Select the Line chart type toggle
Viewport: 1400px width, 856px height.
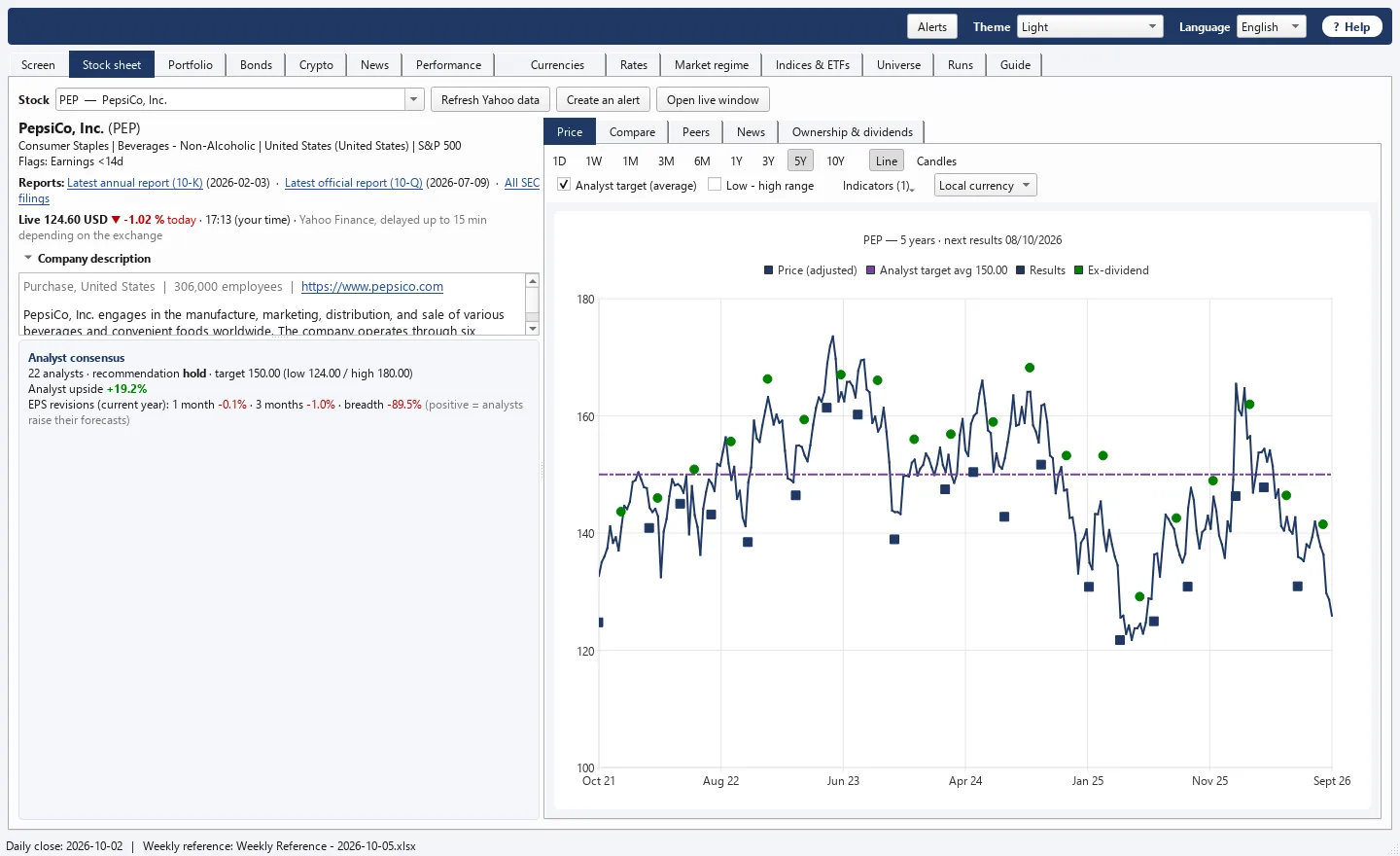tap(887, 160)
